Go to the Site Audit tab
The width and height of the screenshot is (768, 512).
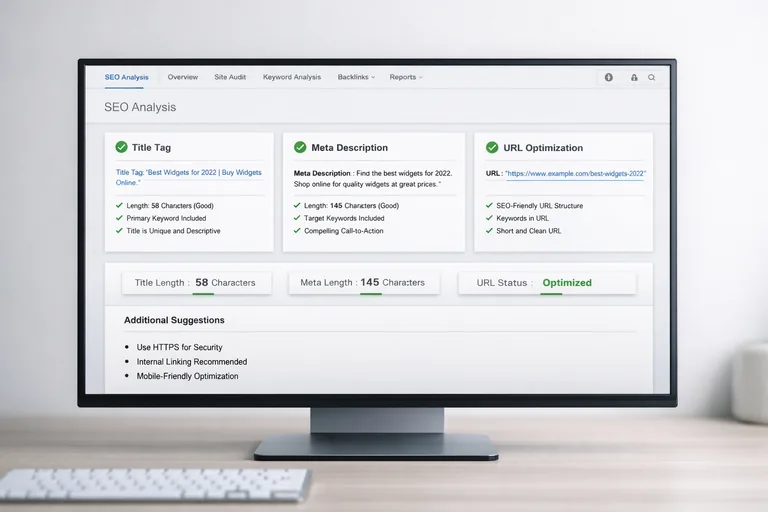tap(230, 77)
